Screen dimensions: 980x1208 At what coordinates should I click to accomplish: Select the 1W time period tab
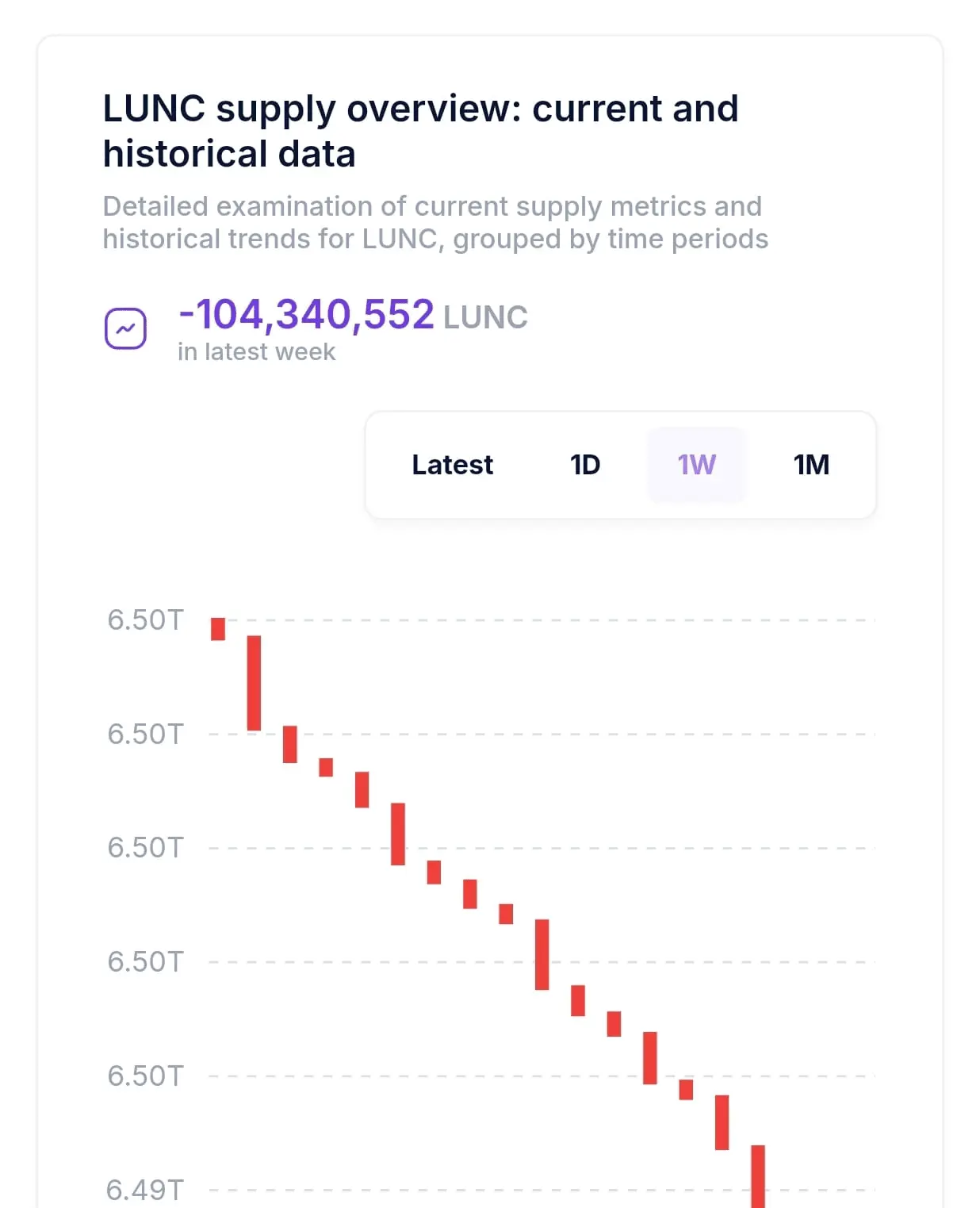[697, 465]
